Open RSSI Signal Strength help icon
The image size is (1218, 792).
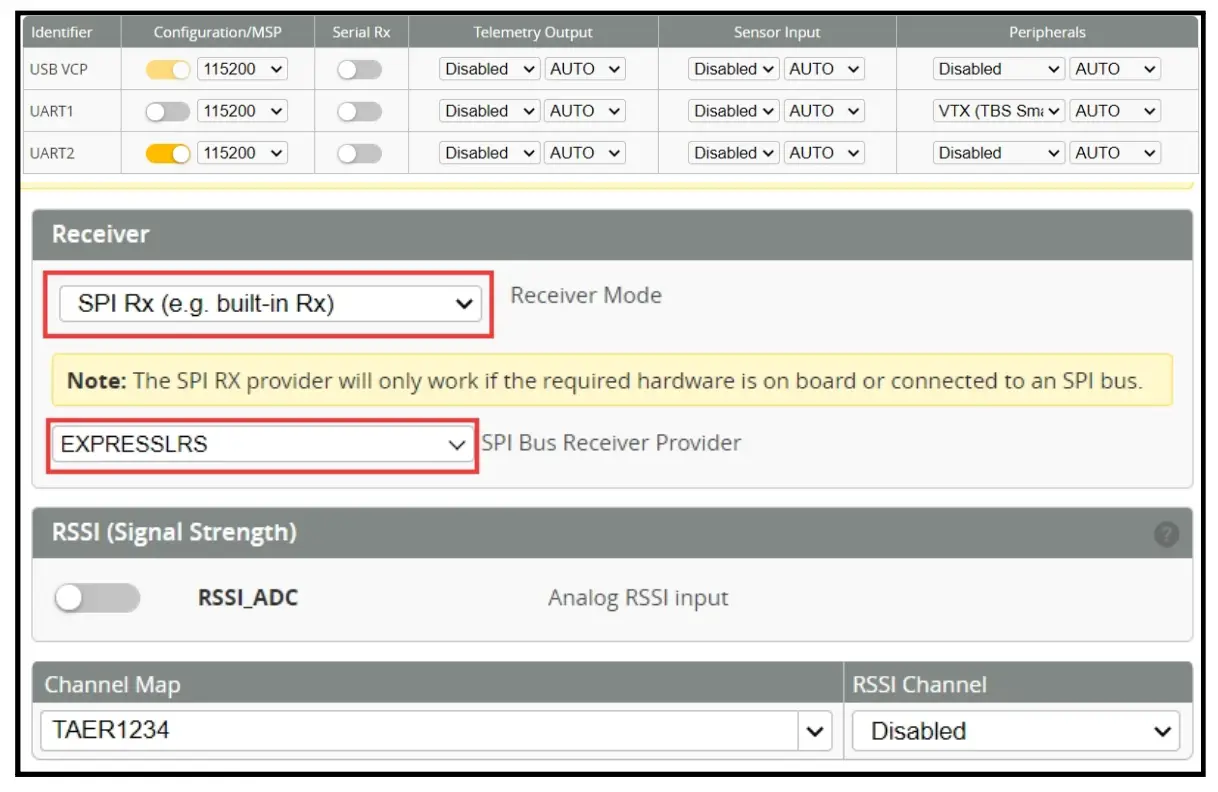tap(1166, 534)
